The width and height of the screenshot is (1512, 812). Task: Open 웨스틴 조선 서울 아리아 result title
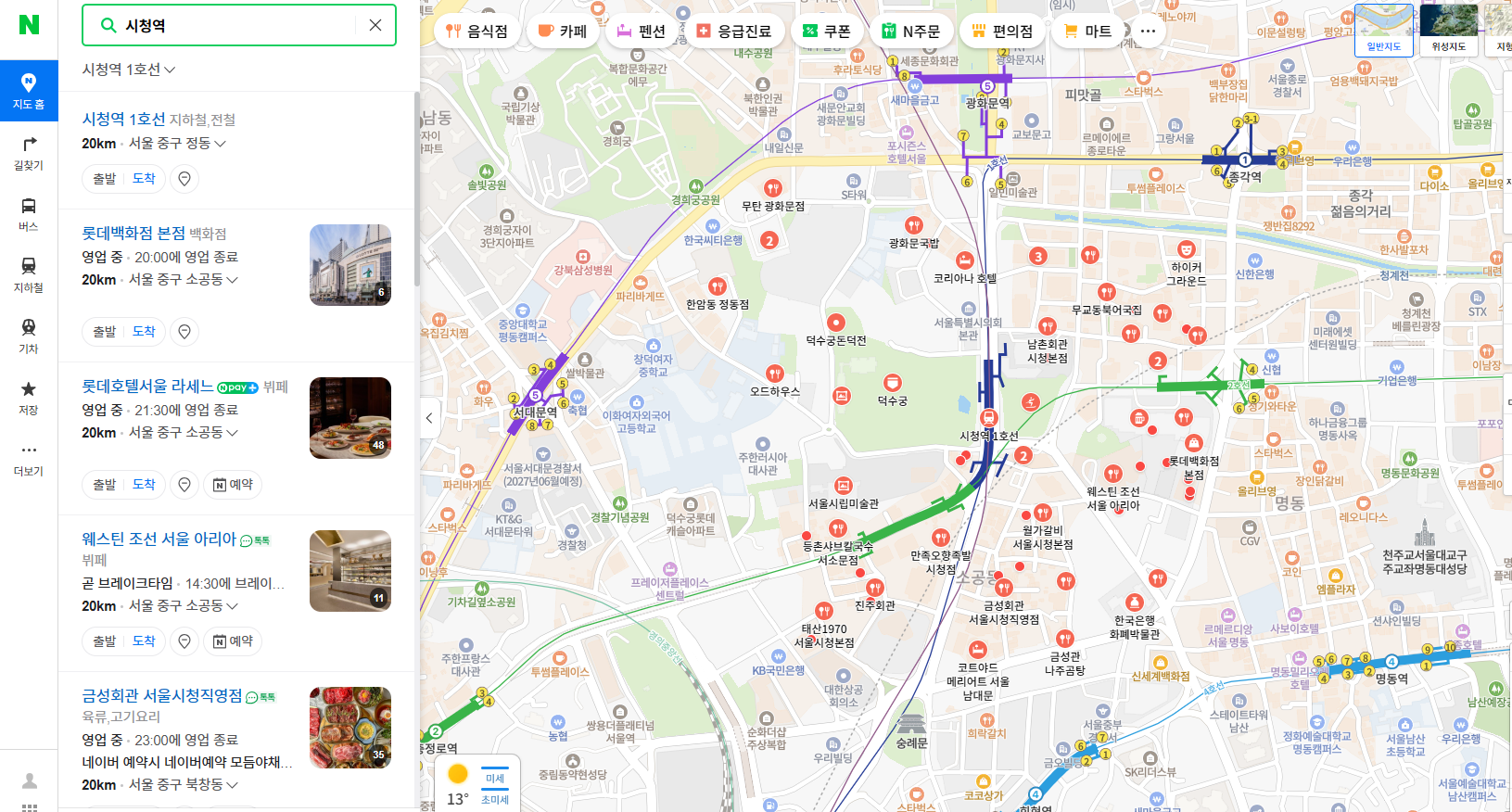tap(159, 539)
